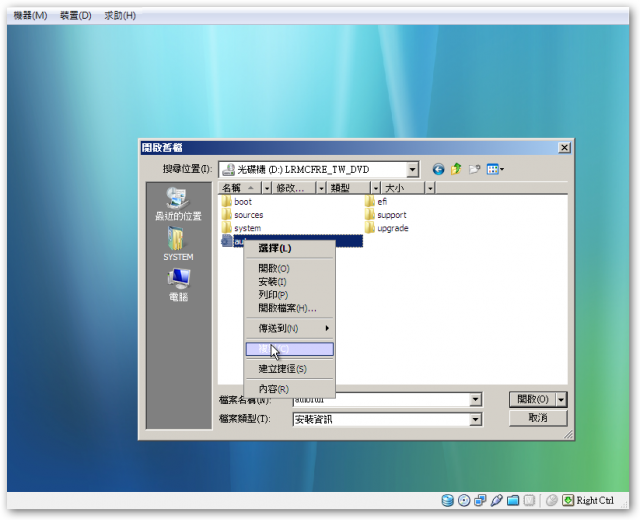The image size is (640, 520).
Task: Select the sources folder
Action: [x=242, y=215]
